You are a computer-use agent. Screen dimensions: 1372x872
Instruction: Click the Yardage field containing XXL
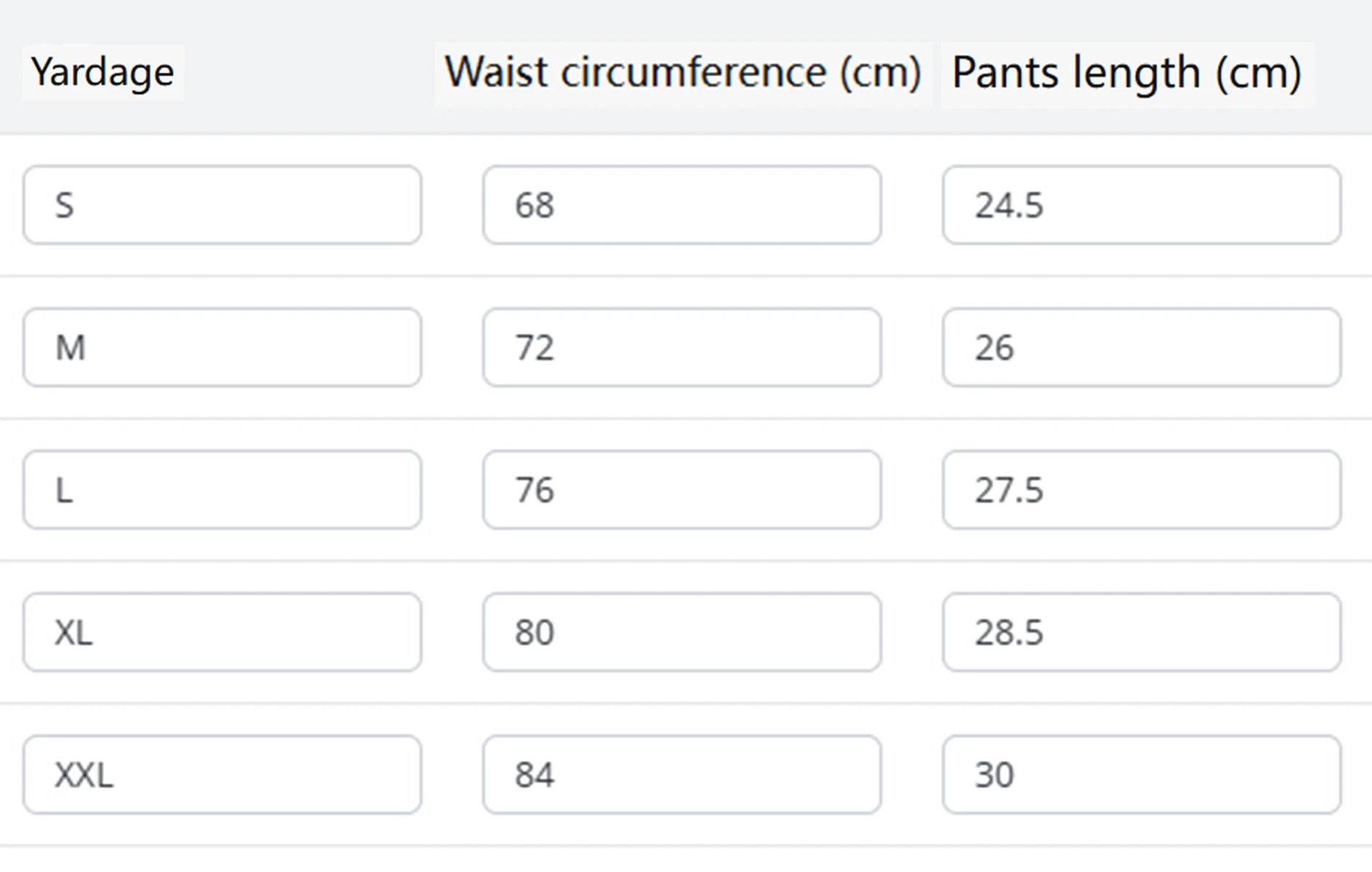click(222, 775)
